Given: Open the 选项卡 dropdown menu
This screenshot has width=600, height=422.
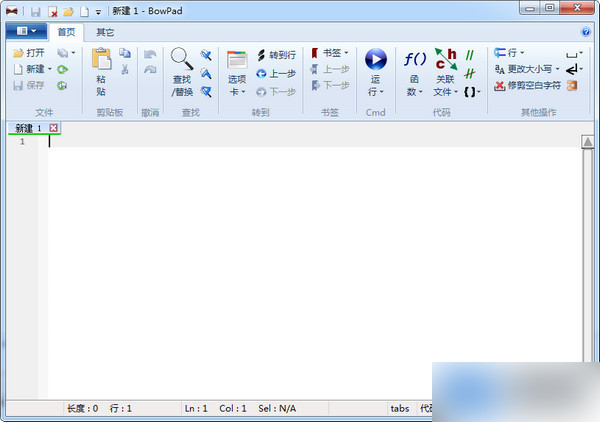Looking at the screenshot, I should click(237, 72).
